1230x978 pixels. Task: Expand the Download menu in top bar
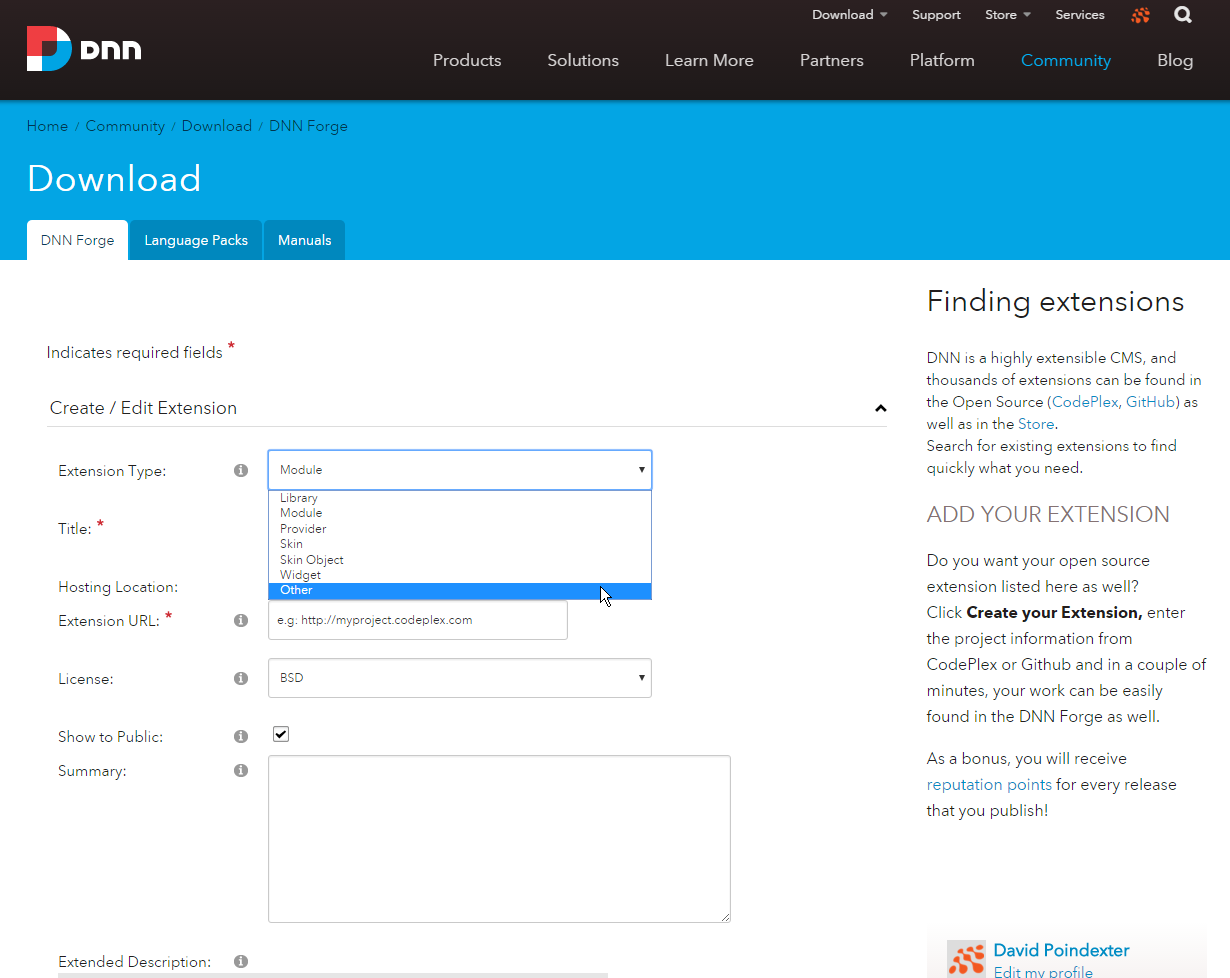[x=849, y=15]
